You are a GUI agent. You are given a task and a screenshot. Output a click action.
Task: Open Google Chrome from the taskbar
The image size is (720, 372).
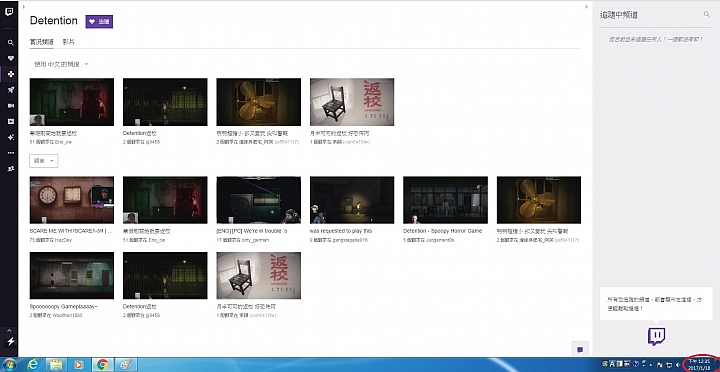[x=102, y=365]
